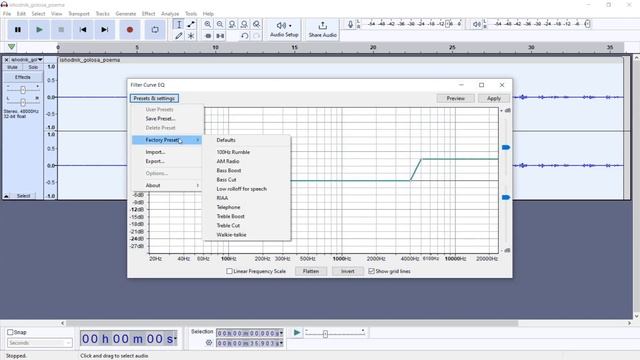The height and width of the screenshot is (360, 640).
Task: Click the Share Audio button
Action: (322, 29)
